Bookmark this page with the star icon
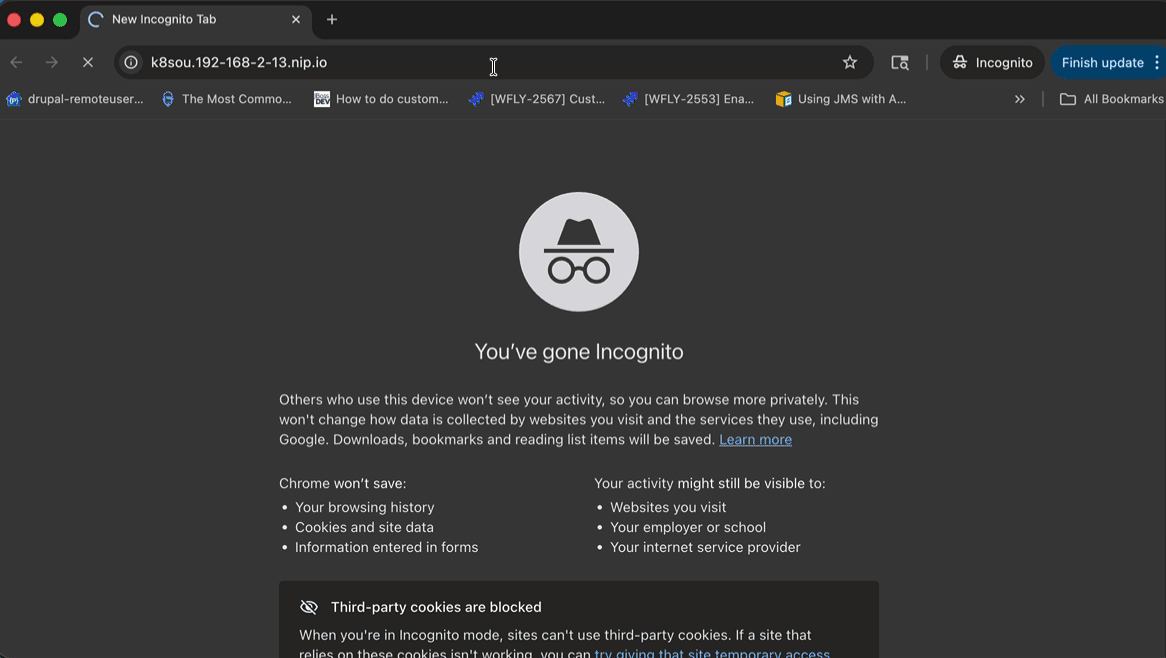Viewport: 1166px width, 658px height. point(850,62)
